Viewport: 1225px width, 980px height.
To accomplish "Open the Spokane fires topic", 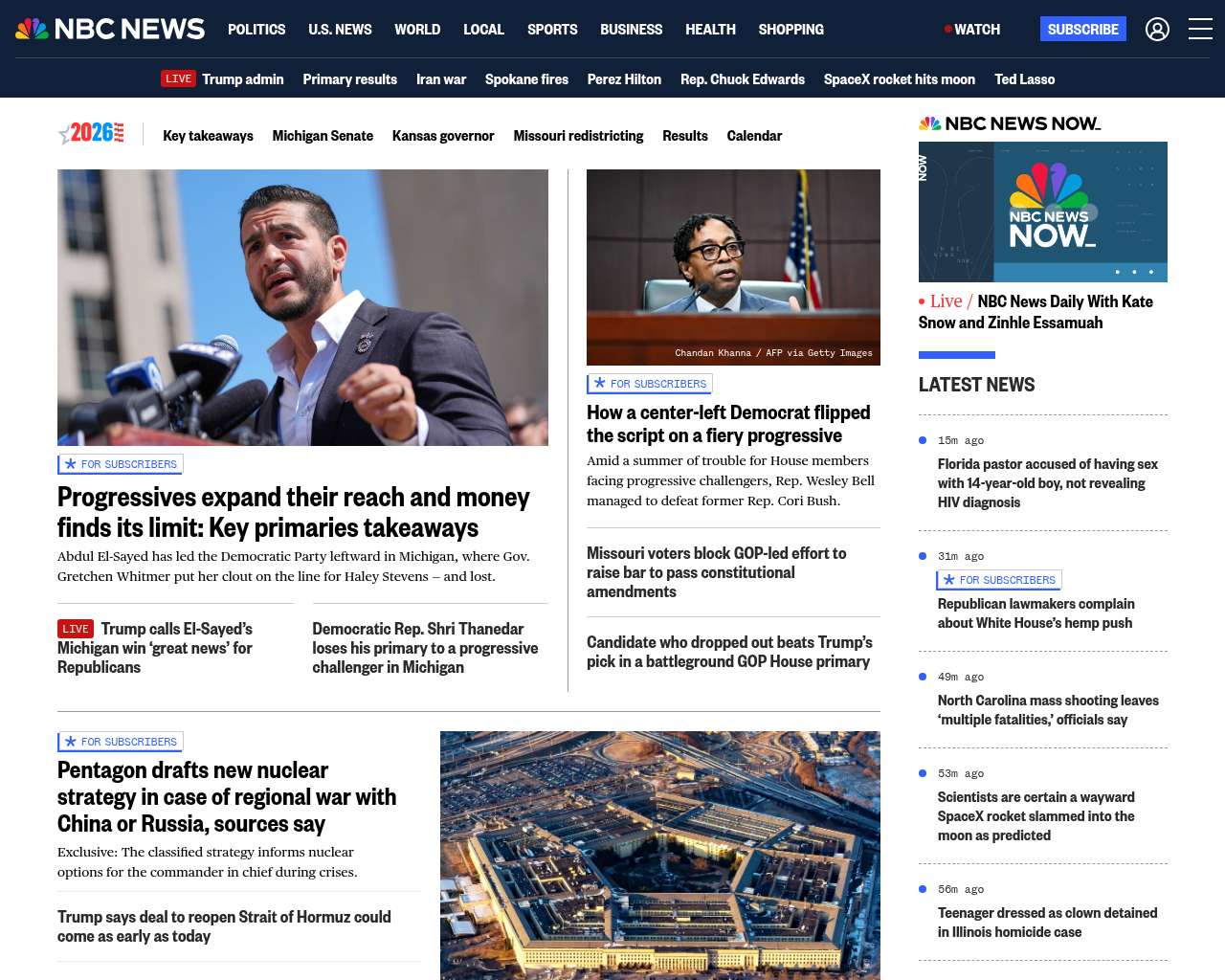I will (x=526, y=79).
